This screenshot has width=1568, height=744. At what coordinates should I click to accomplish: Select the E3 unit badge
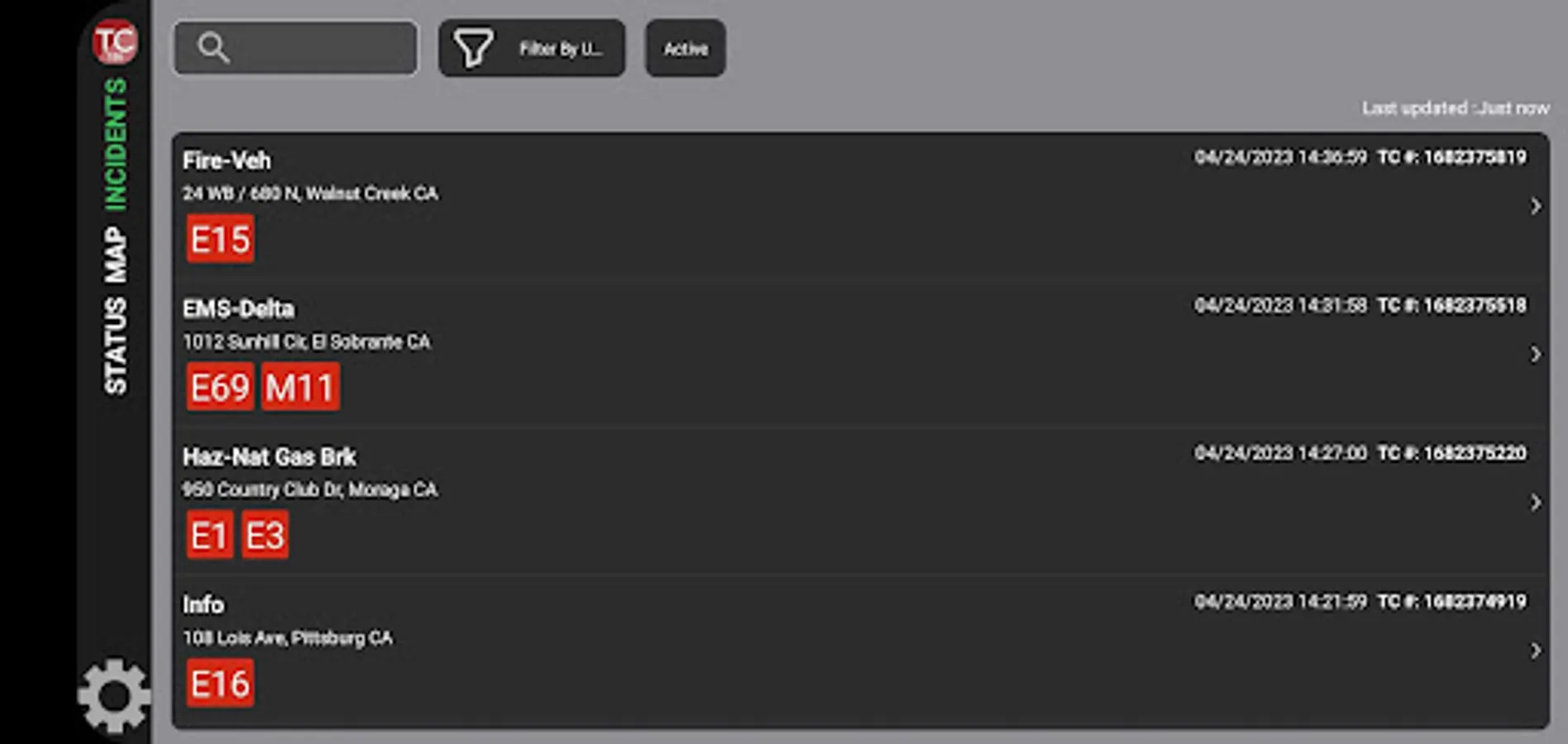pyautogui.click(x=265, y=535)
